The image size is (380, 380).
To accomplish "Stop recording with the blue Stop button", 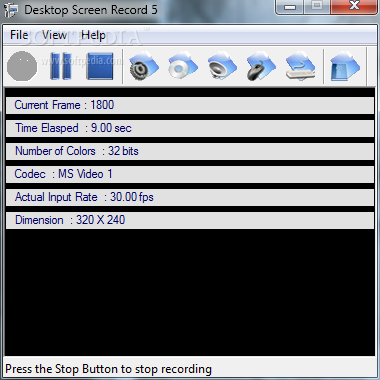I will (100, 66).
